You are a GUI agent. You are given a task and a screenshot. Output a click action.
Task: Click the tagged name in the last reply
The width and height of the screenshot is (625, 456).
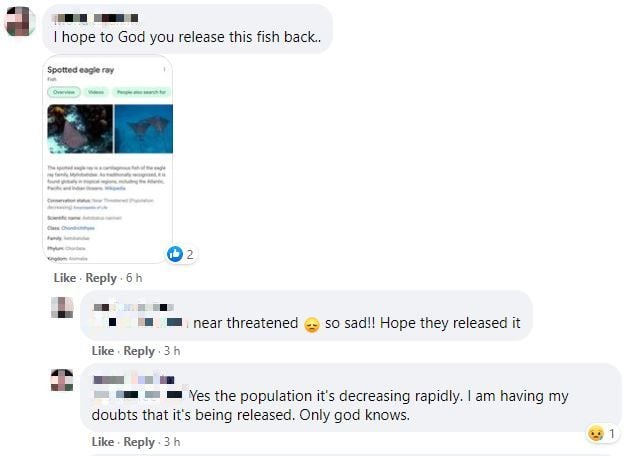coord(138,395)
